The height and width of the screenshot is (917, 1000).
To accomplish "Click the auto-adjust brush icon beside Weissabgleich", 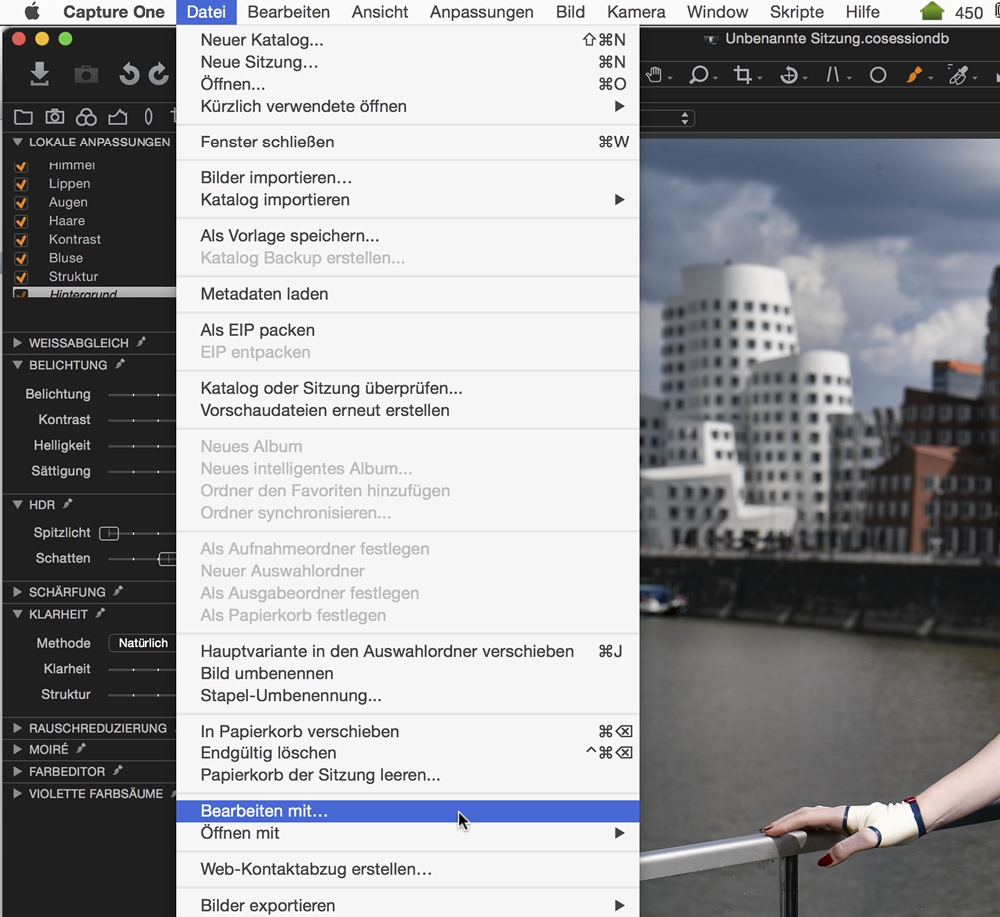I will click(x=141, y=342).
